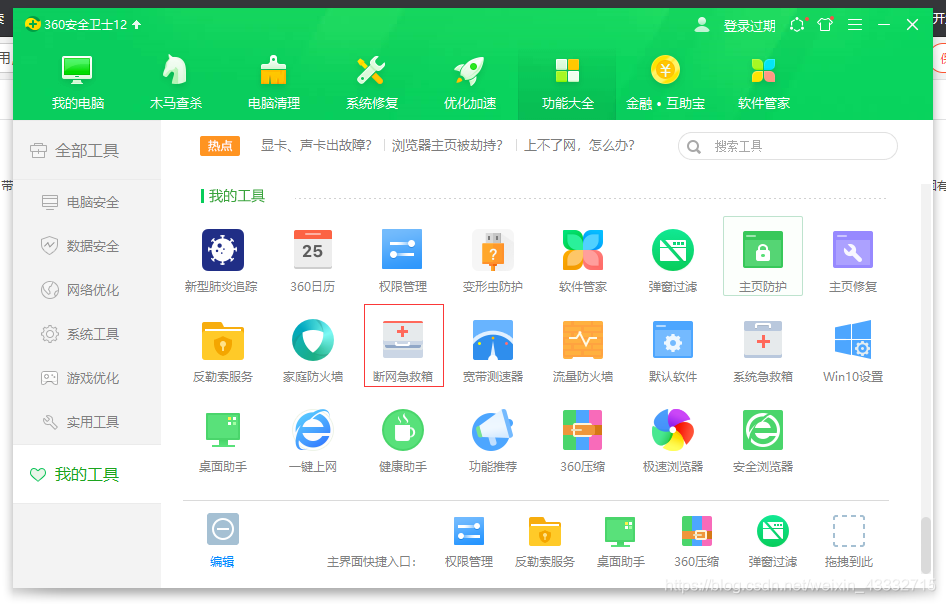Select 实用工具 category in sidebar
Image resolution: width=946 pixels, height=604 pixels.
(87, 422)
